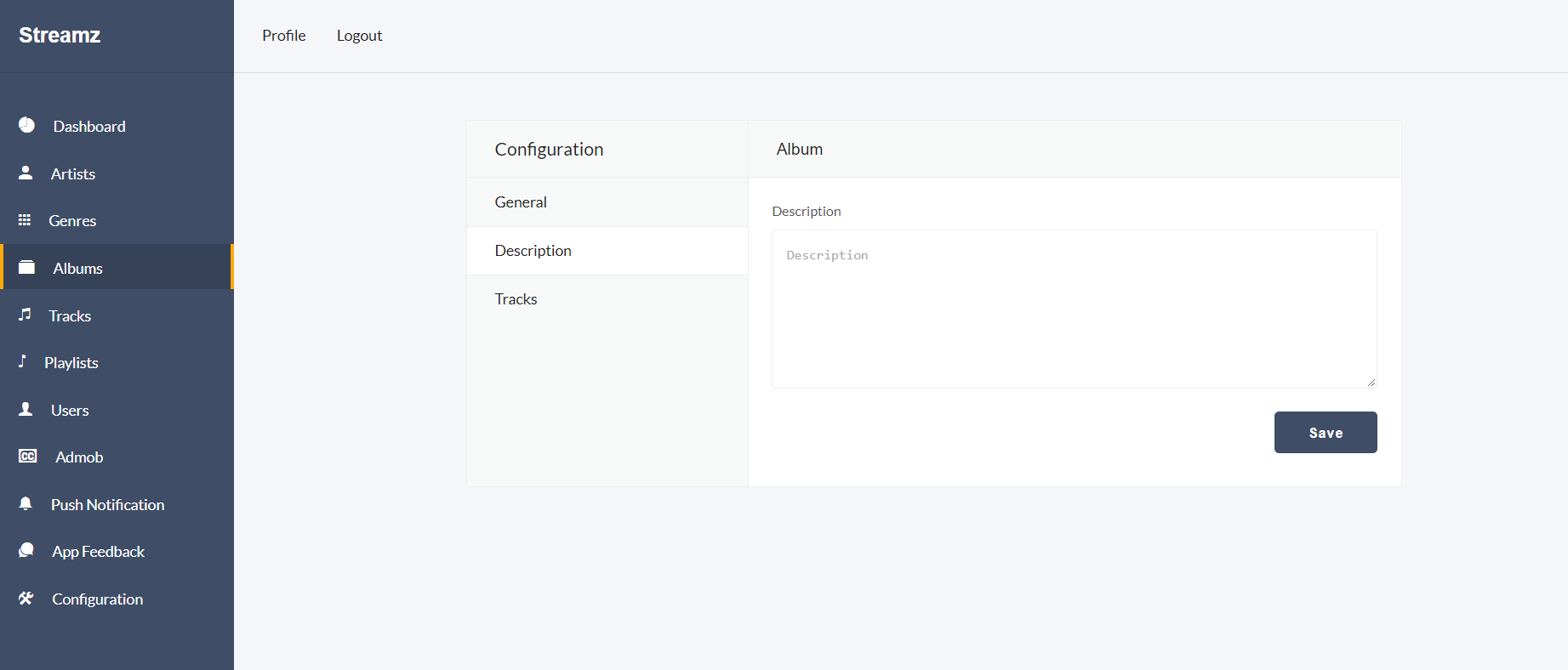Select the Description tab in Configuration panel

(533, 251)
